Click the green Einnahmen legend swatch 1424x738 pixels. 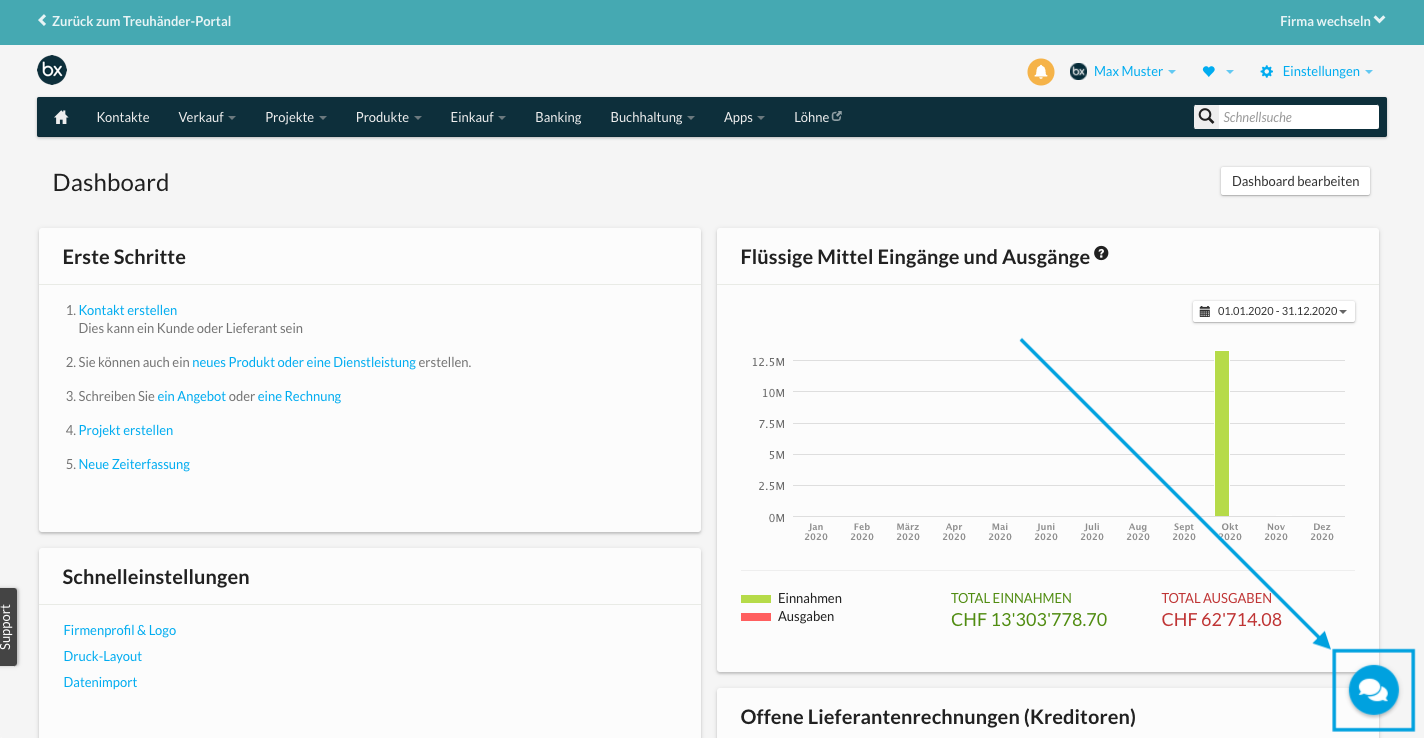(756, 598)
